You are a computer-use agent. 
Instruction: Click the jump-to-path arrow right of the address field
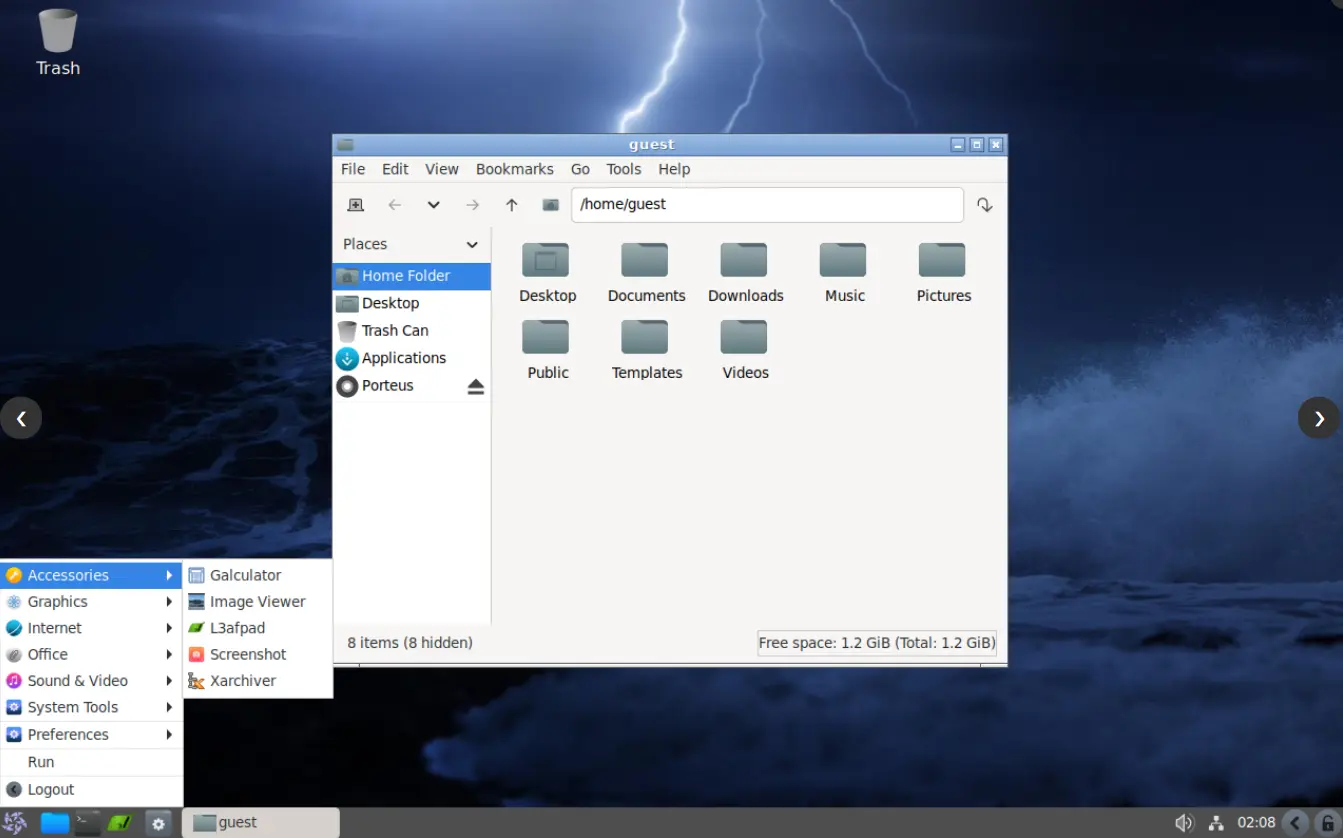[985, 205]
